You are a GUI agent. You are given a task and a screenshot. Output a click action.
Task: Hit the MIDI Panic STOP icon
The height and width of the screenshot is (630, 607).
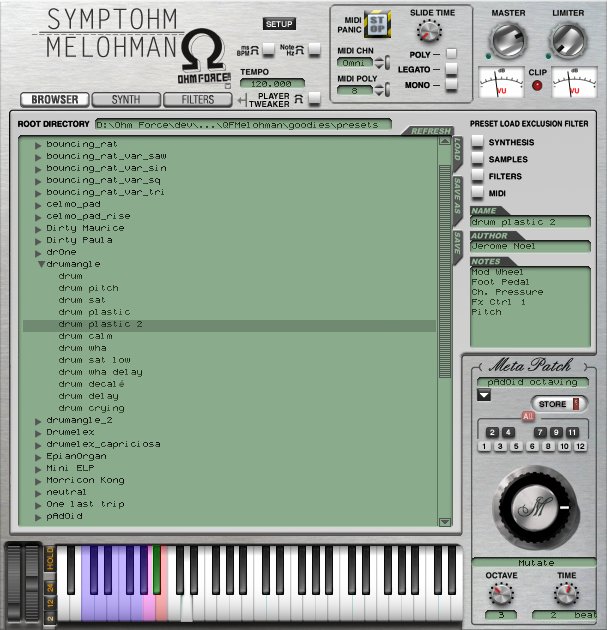coord(376,25)
